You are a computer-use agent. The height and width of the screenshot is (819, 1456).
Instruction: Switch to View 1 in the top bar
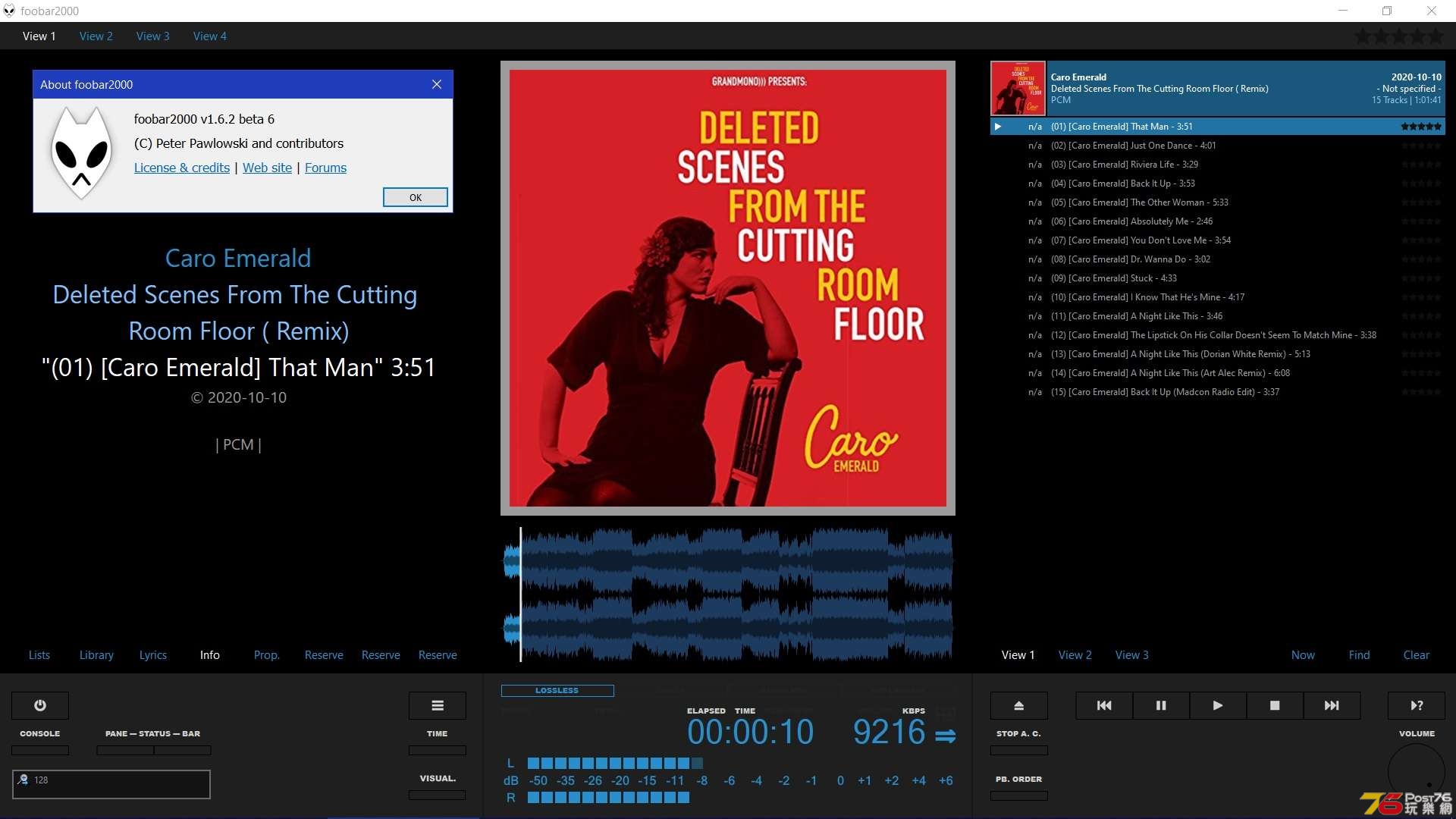point(39,36)
